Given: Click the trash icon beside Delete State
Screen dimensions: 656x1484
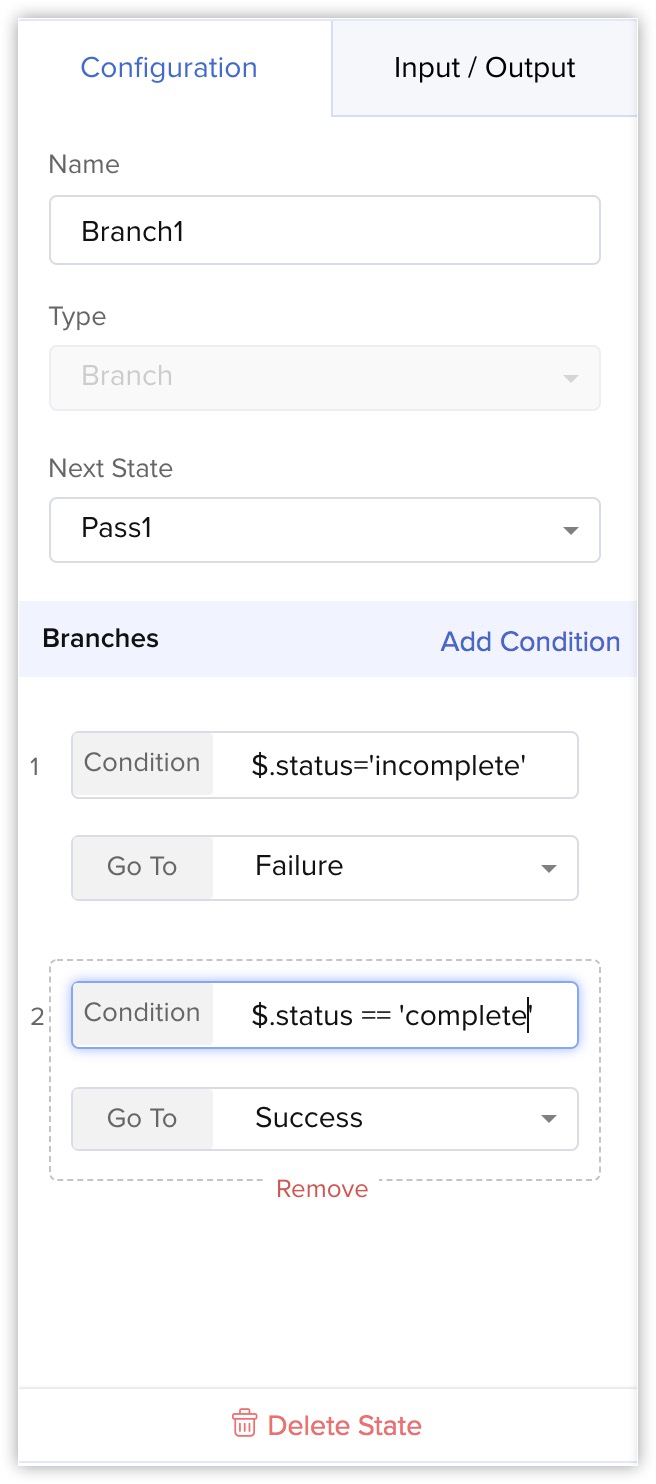Looking at the screenshot, I should coord(244,1424).
